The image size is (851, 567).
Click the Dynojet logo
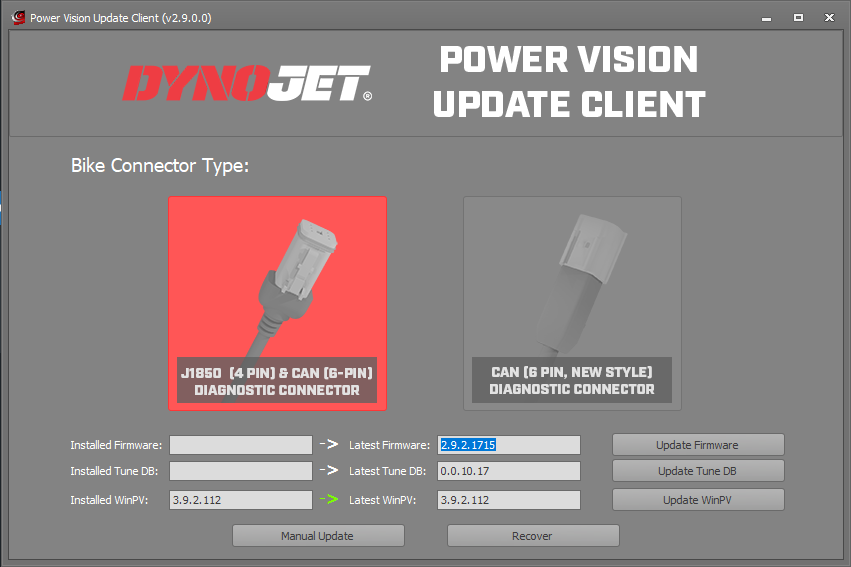click(x=247, y=84)
